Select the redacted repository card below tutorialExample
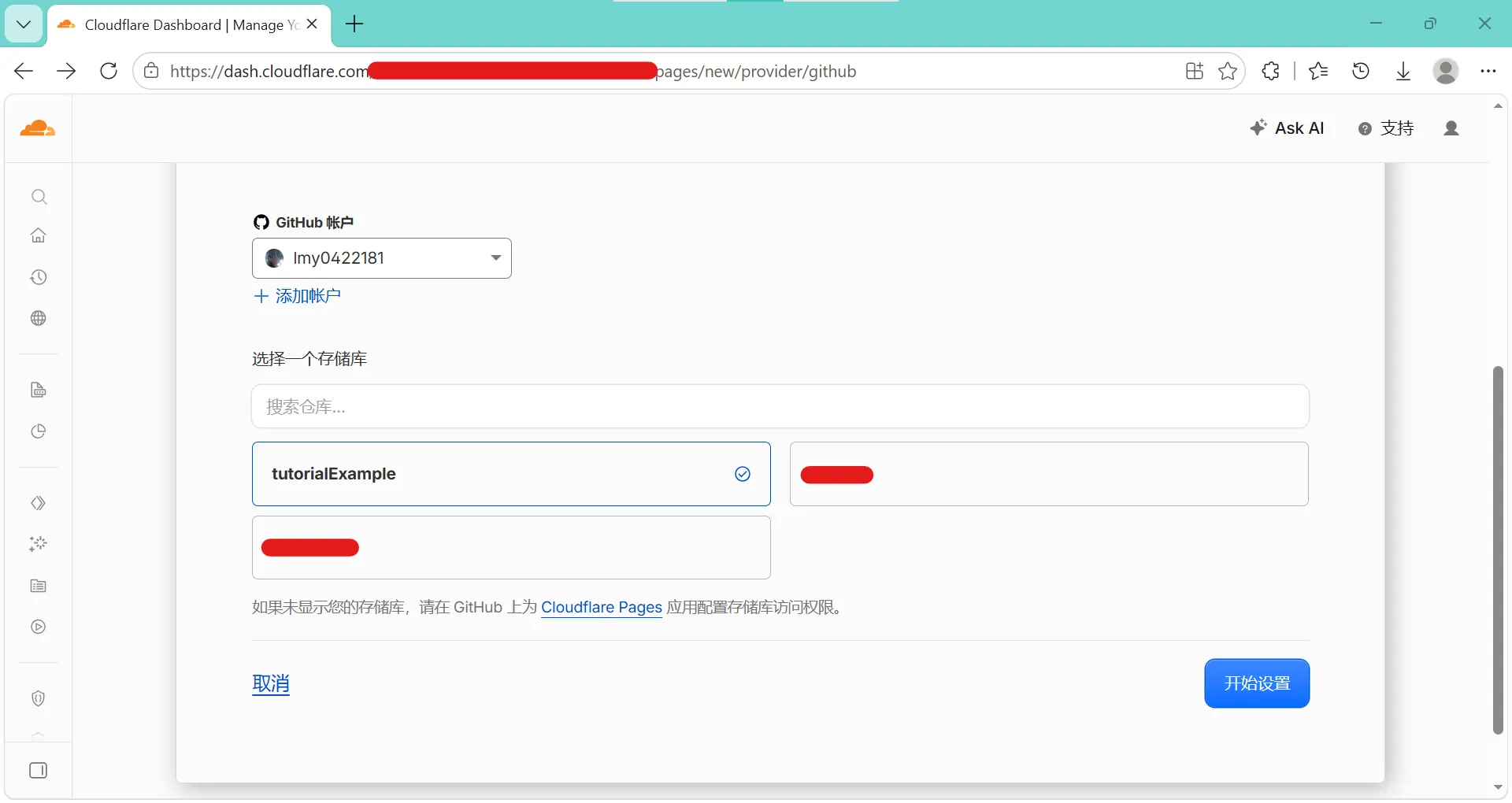 click(511, 548)
